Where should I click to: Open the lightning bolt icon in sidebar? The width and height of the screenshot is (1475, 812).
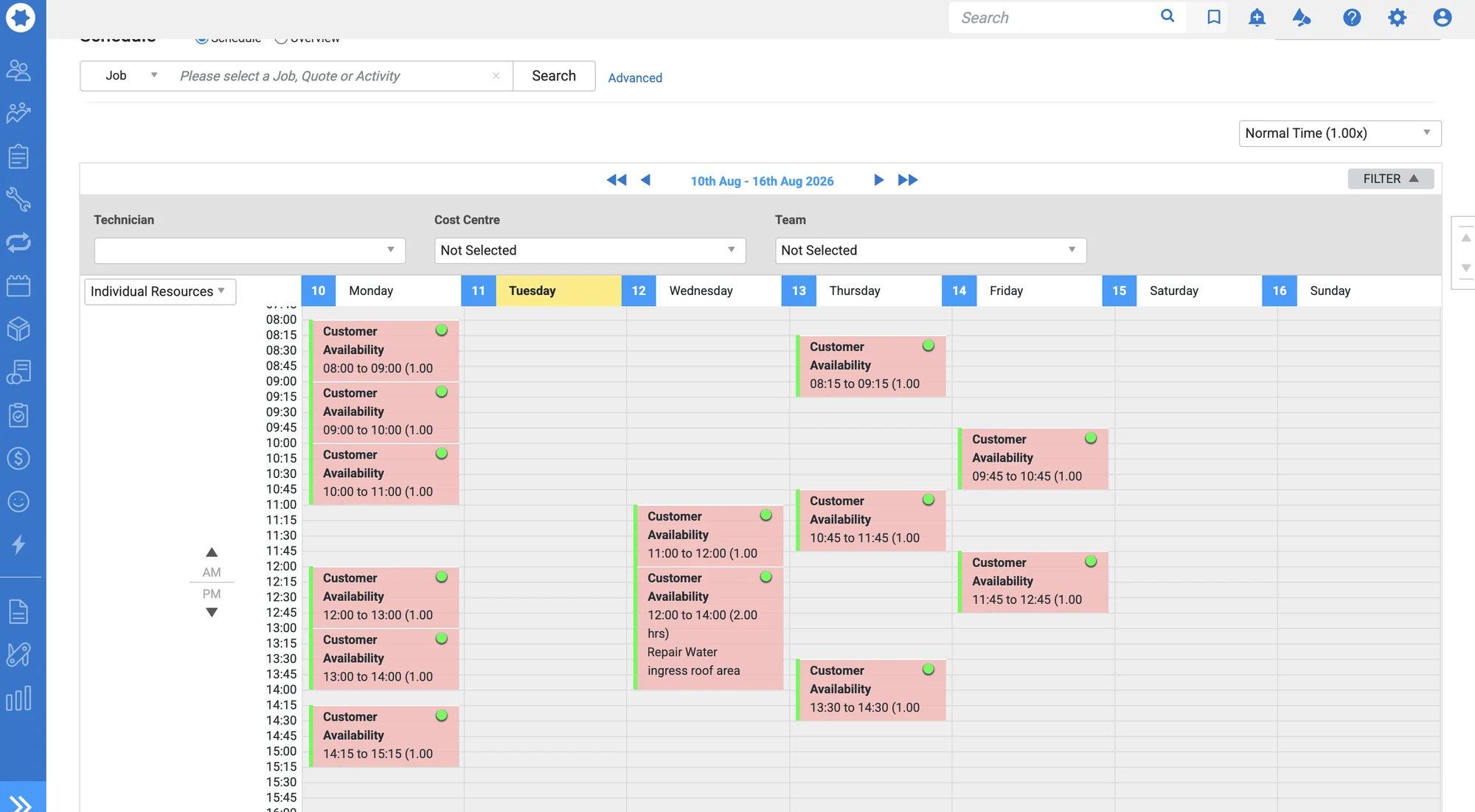click(x=18, y=545)
